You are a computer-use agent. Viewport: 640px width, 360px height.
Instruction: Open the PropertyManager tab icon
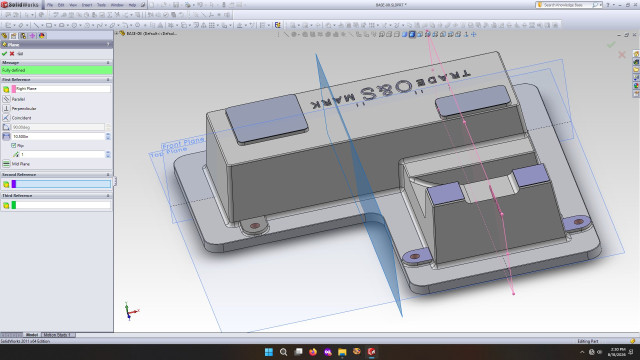click(14, 36)
